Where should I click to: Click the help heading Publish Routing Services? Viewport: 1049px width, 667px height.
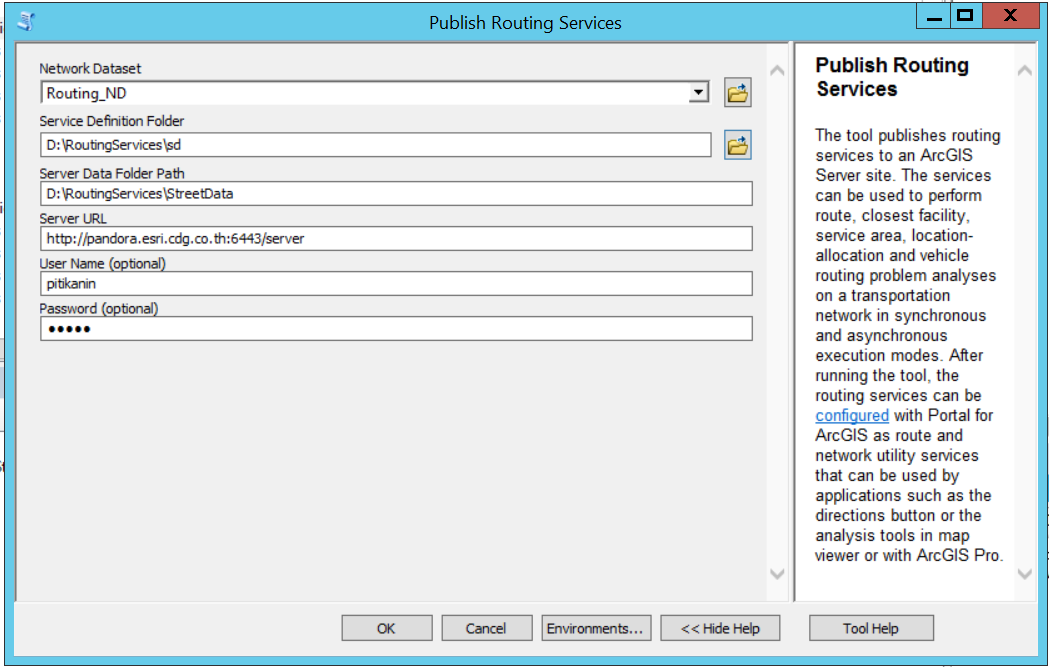point(892,77)
